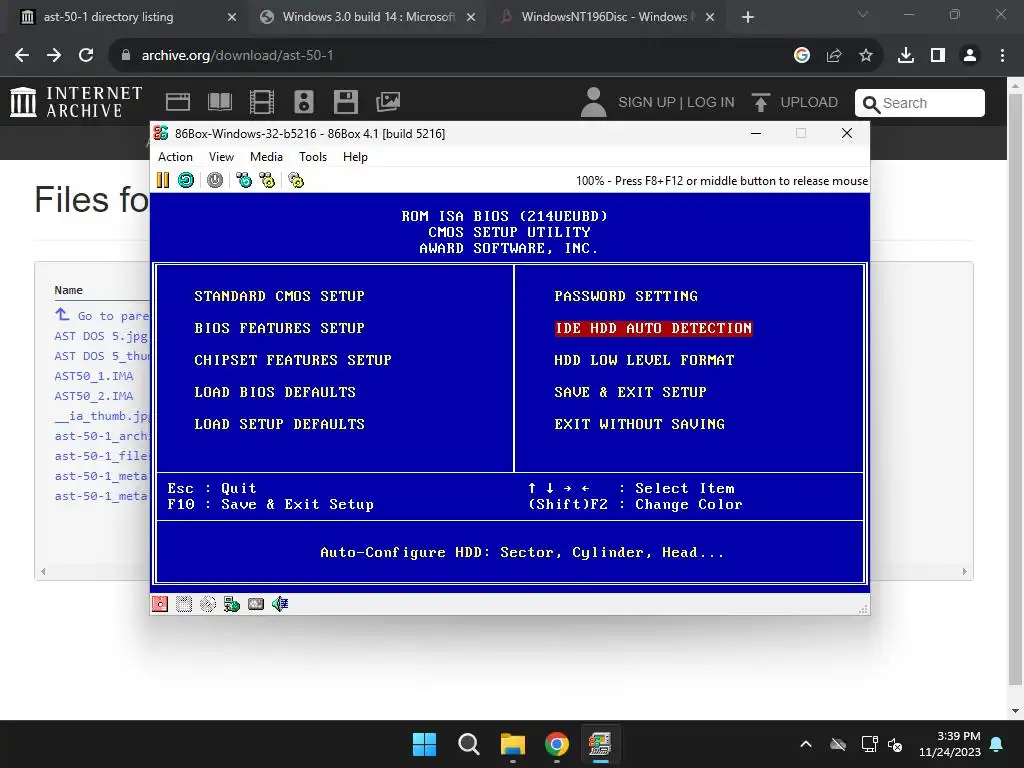Switch to WindowsNT196Disc browser tab
Screen dimensions: 1024x768
(x=606, y=17)
